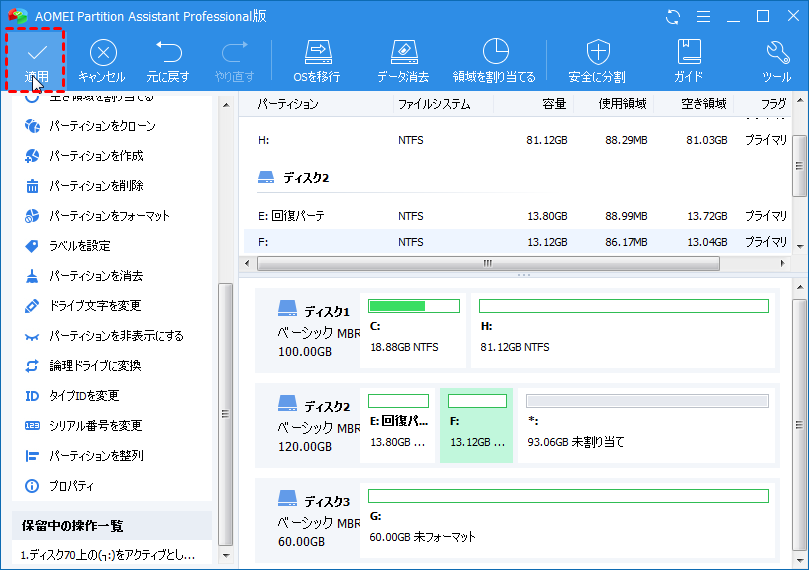Screen dimensions: 809x570
Task: Select the E: 回復パーテ row in table
Action: coord(517,216)
